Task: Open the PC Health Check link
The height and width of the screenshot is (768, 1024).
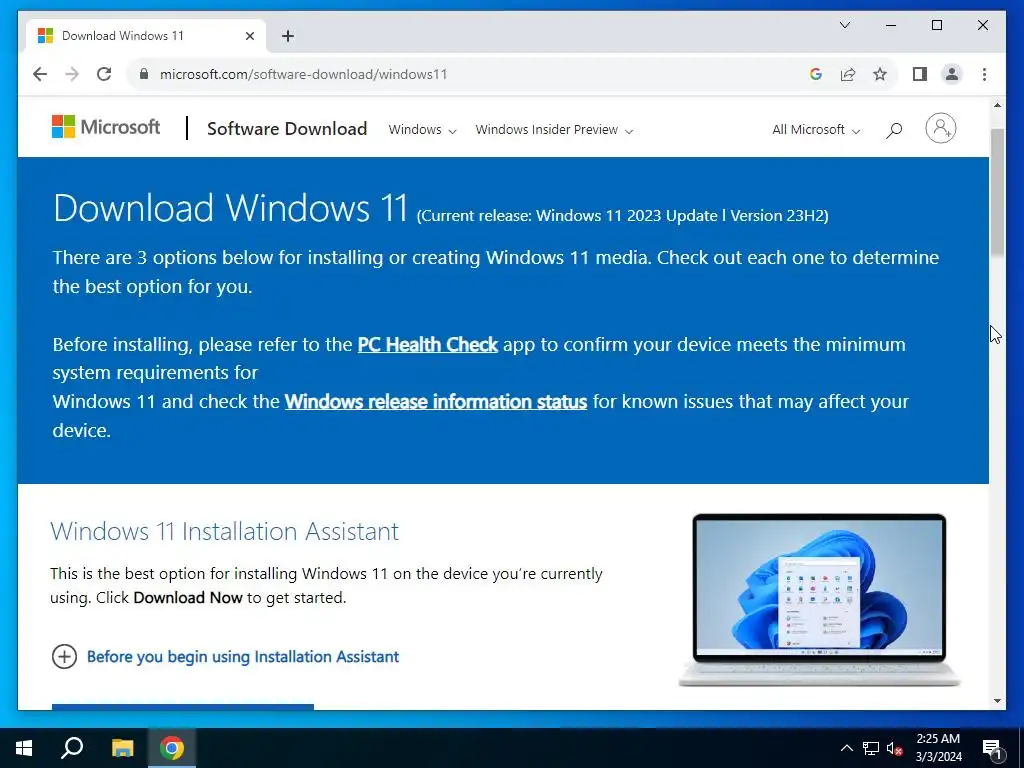Action: pos(428,344)
